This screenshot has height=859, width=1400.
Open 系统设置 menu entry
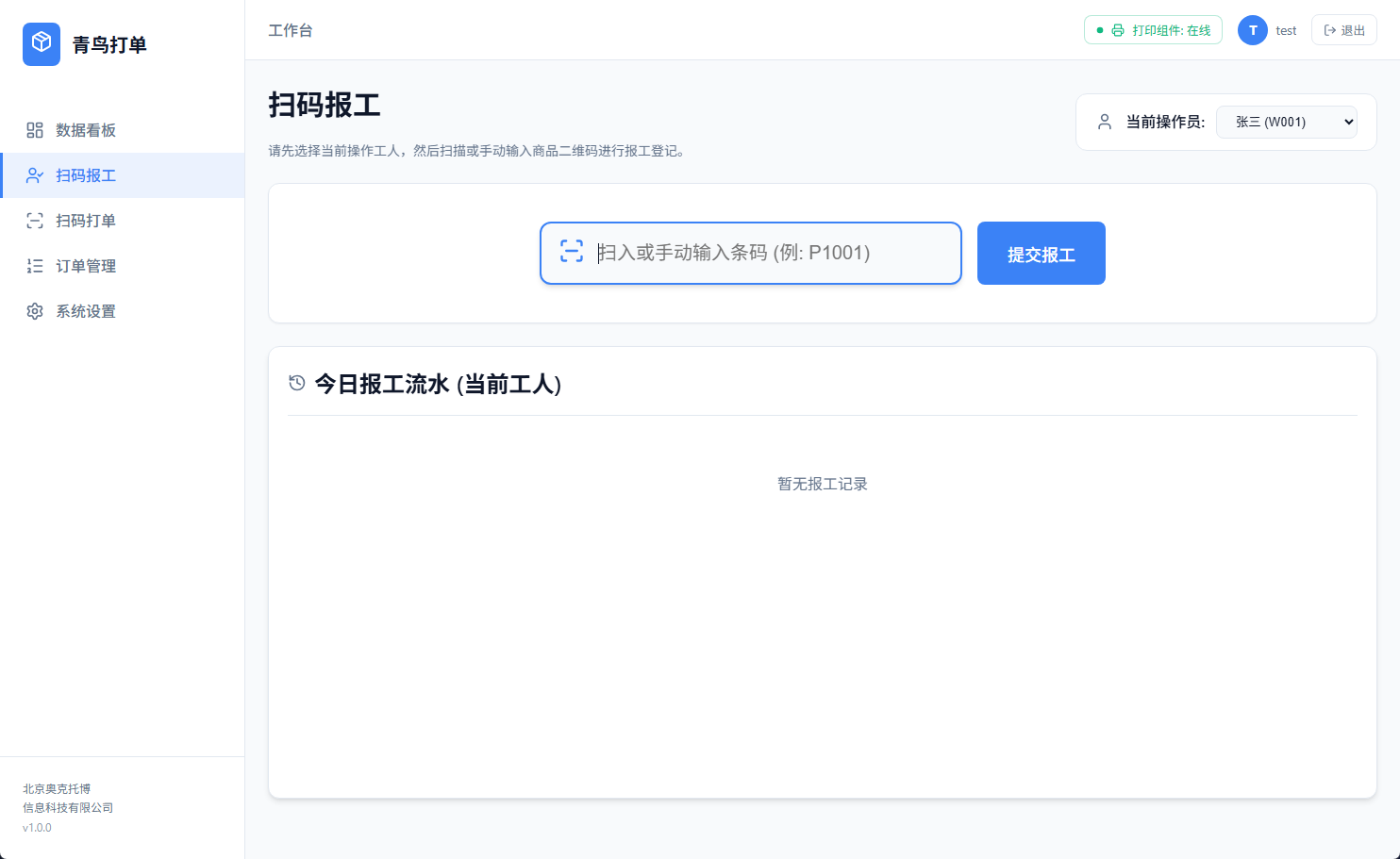click(123, 311)
